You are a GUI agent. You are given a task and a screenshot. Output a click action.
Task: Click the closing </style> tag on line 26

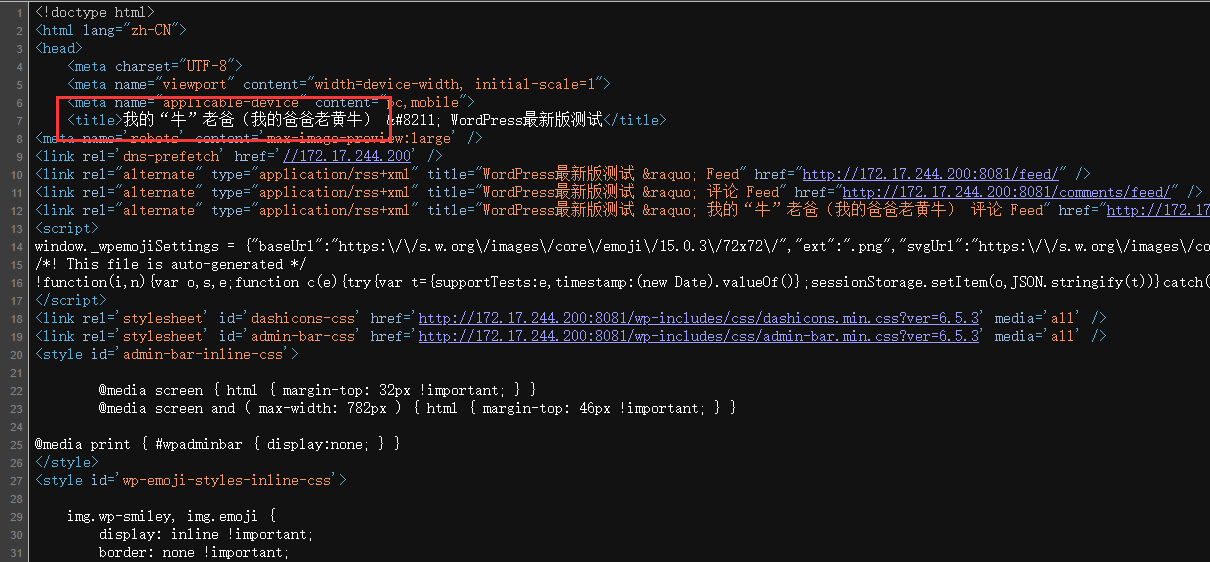click(x=66, y=462)
